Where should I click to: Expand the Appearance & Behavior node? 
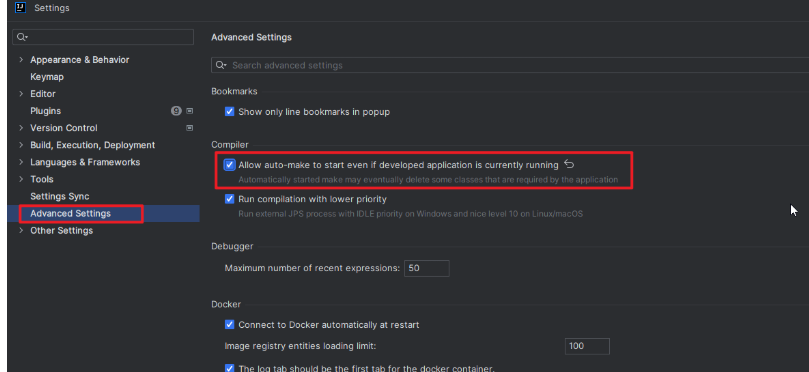[x=21, y=60]
